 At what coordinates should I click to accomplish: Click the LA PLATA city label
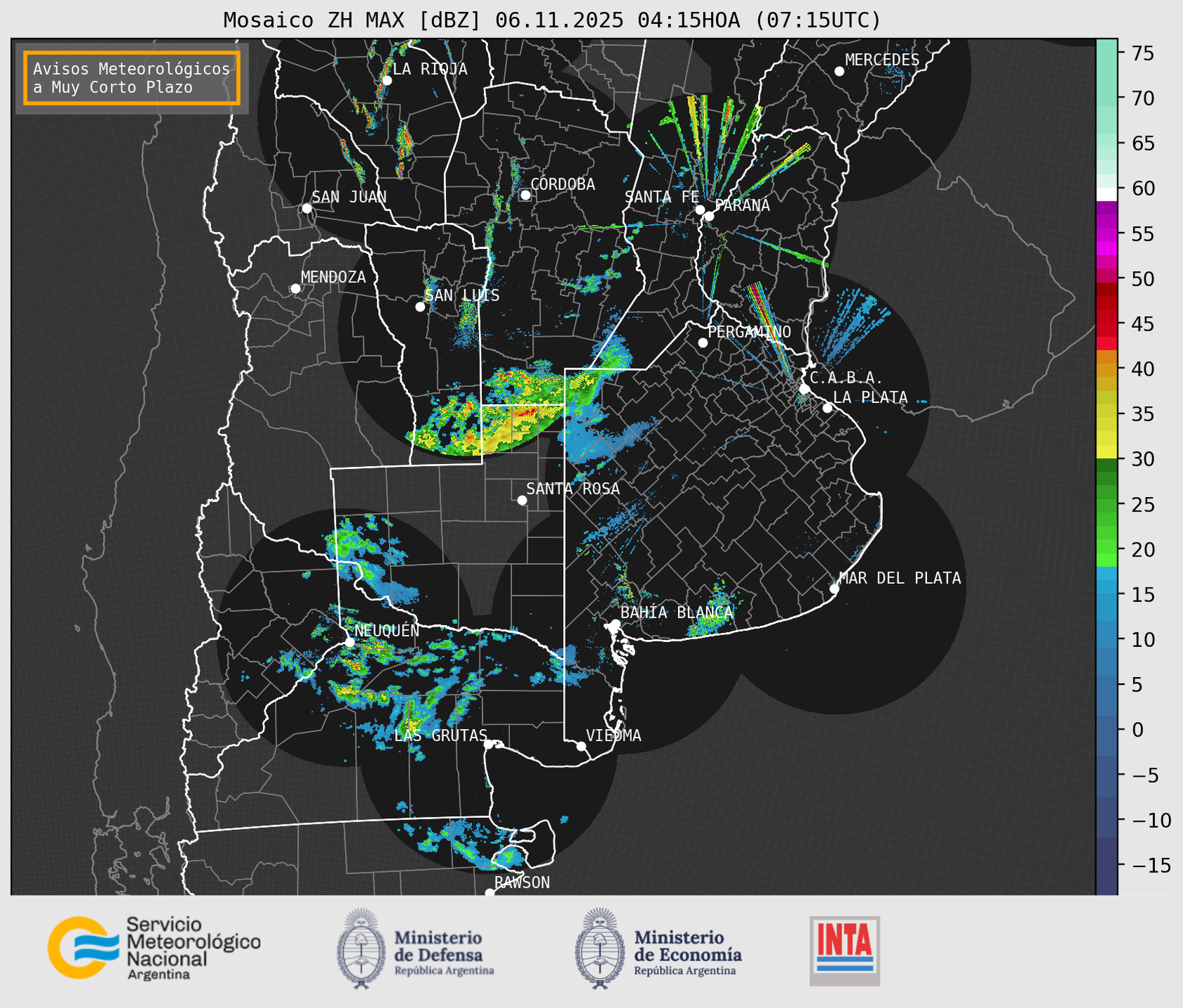click(x=870, y=397)
